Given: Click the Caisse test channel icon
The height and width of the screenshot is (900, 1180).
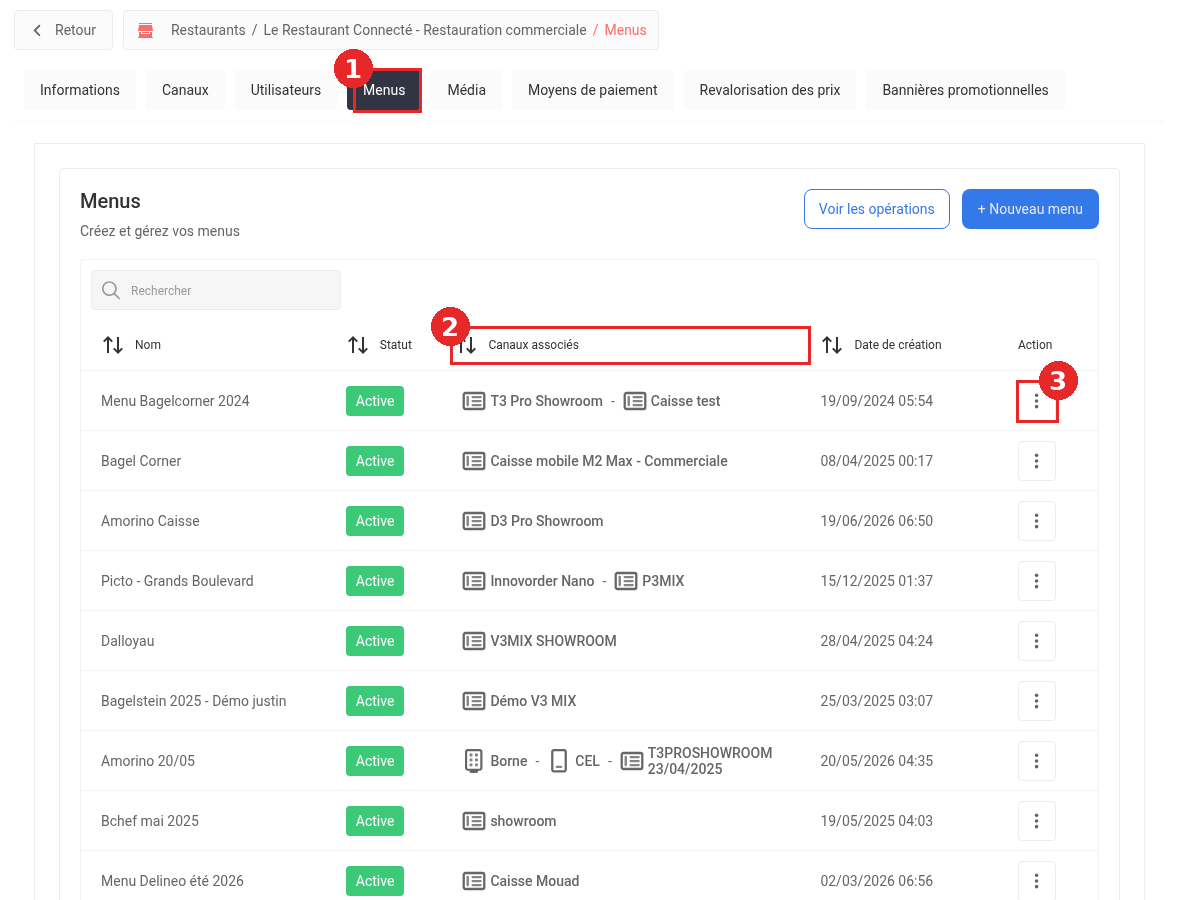Looking at the screenshot, I should 634,401.
